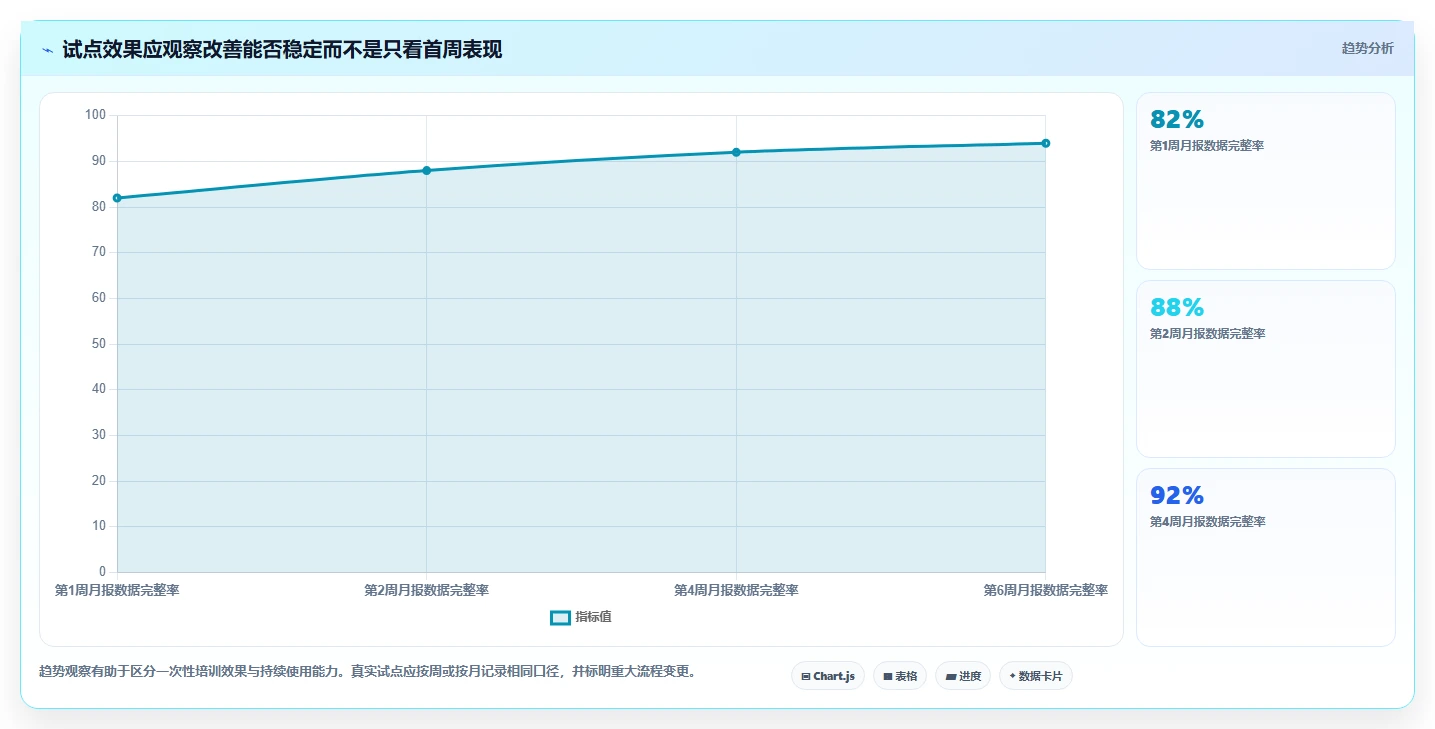
Task: Click x-axis label 第2周月报数据完整率
Action: (427, 590)
